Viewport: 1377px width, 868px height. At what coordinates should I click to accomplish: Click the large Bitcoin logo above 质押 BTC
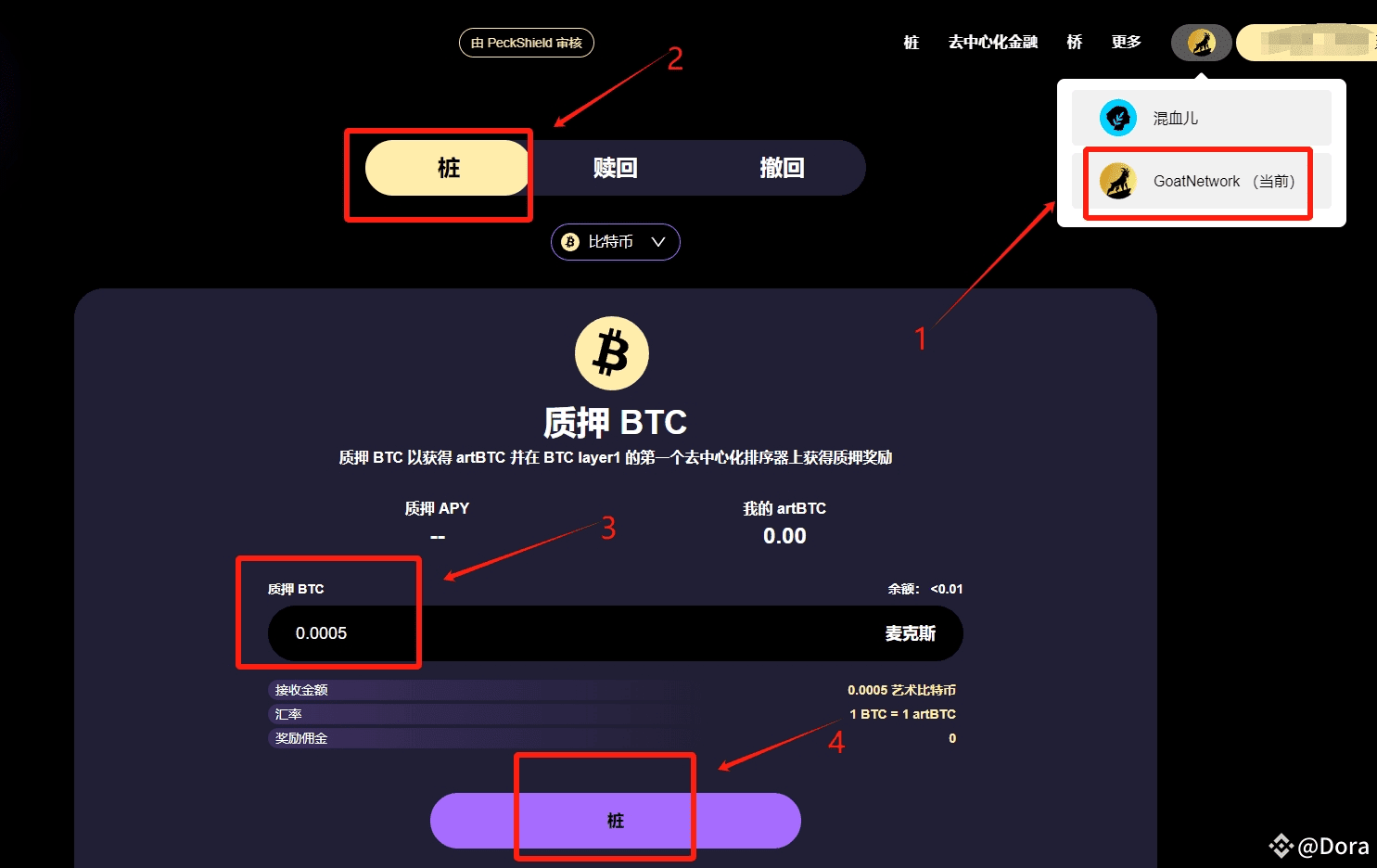point(612,353)
